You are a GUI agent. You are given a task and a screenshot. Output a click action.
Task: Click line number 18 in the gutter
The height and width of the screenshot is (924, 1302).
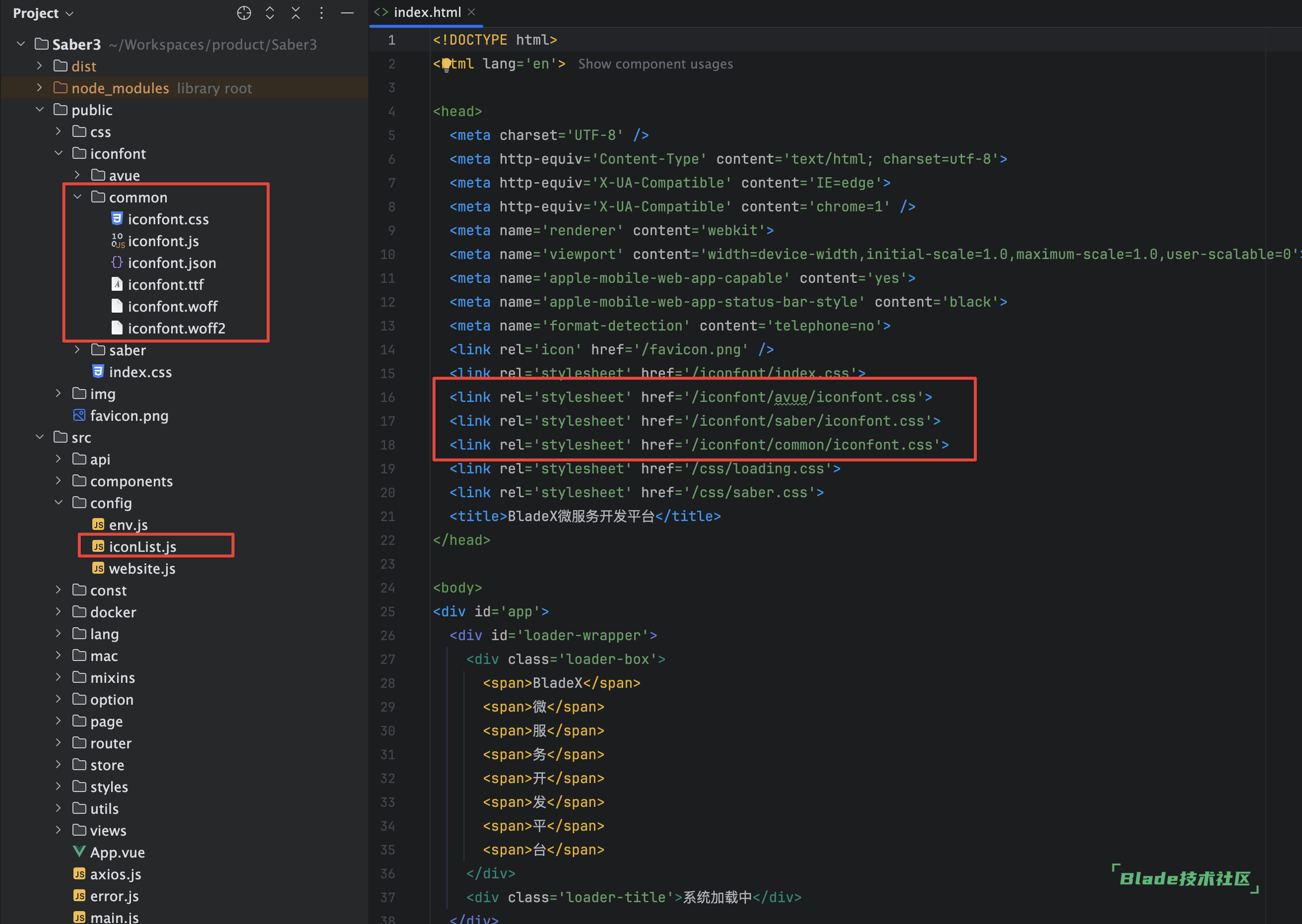tap(388, 445)
